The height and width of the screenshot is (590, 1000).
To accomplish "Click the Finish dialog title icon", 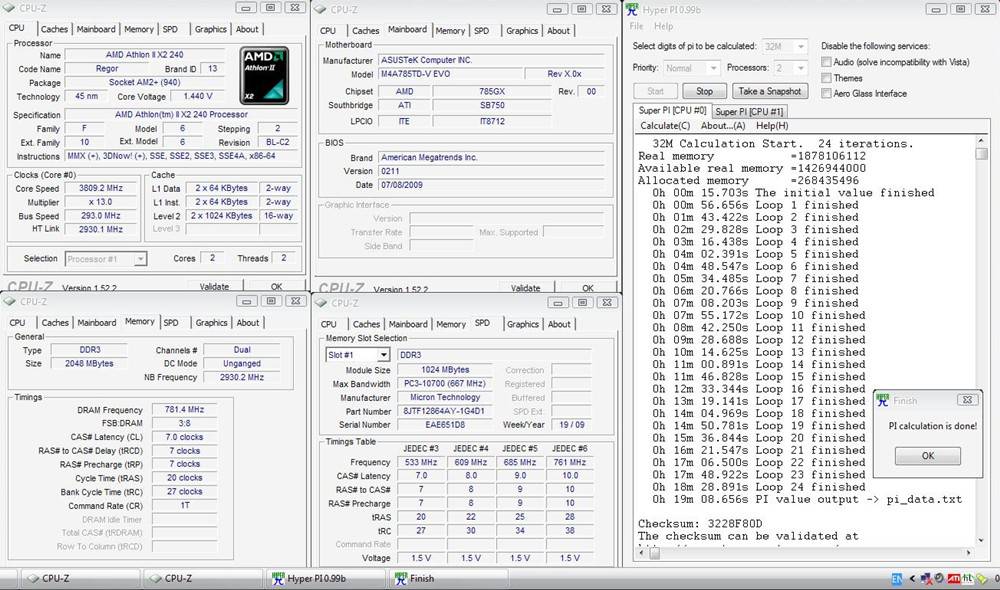I will coord(882,400).
